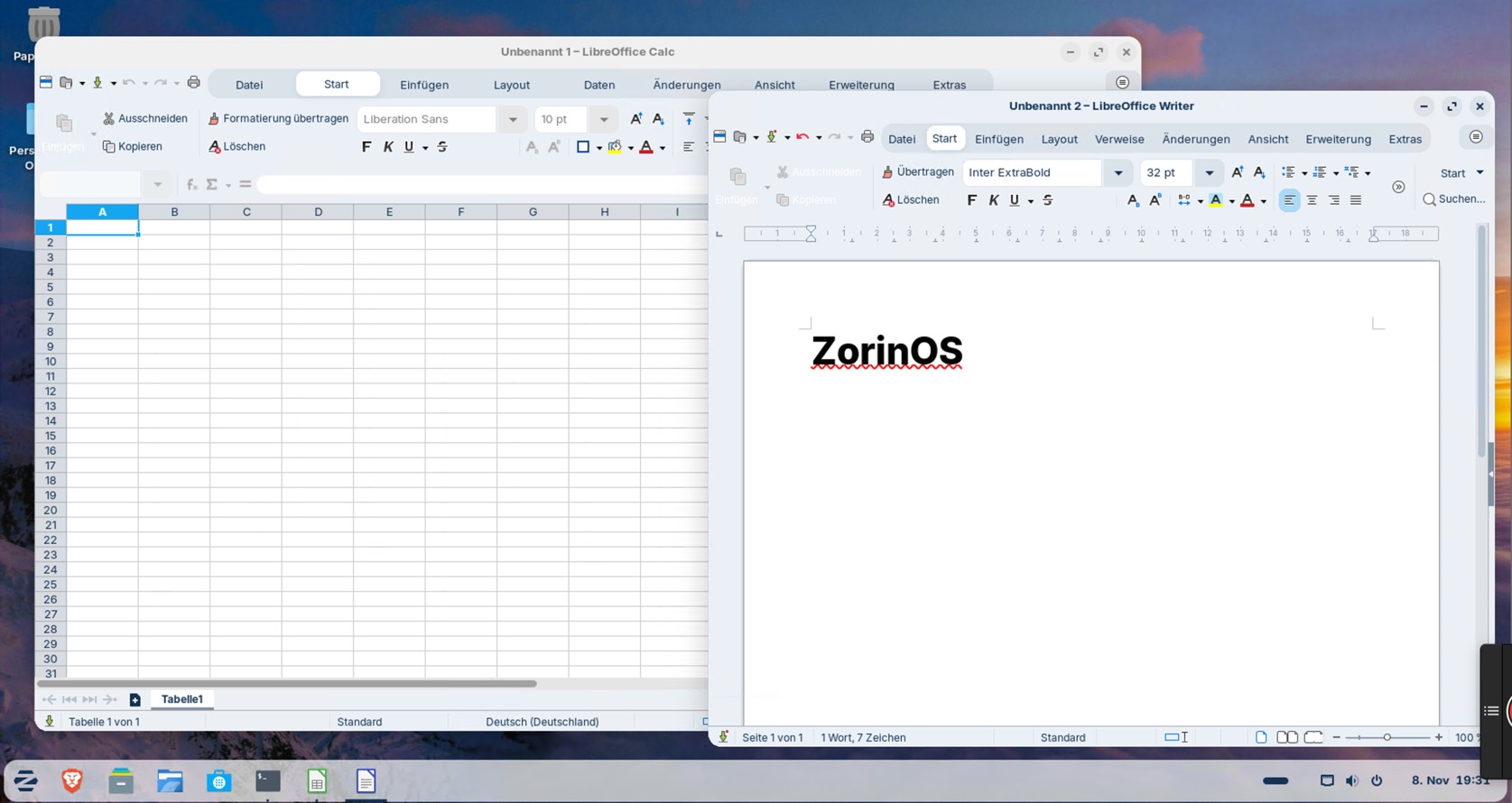Click Suchen in Writer
Viewport: 1512px width, 803px height.
point(1454,199)
